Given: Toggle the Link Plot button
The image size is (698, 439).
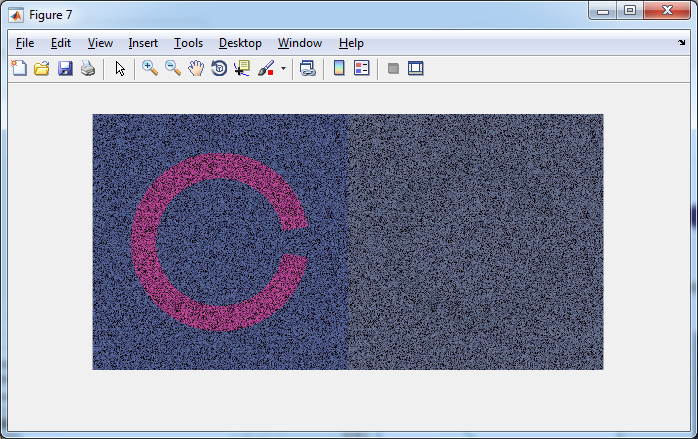Looking at the screenshot, I should (308, 68).
